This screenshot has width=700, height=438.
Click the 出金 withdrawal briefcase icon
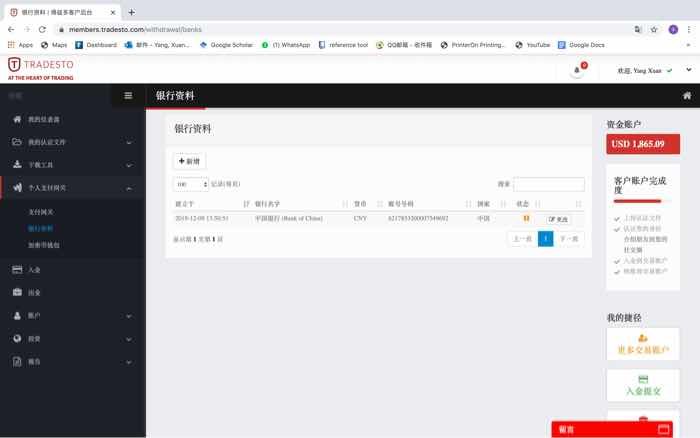click(x=17, y=292)
